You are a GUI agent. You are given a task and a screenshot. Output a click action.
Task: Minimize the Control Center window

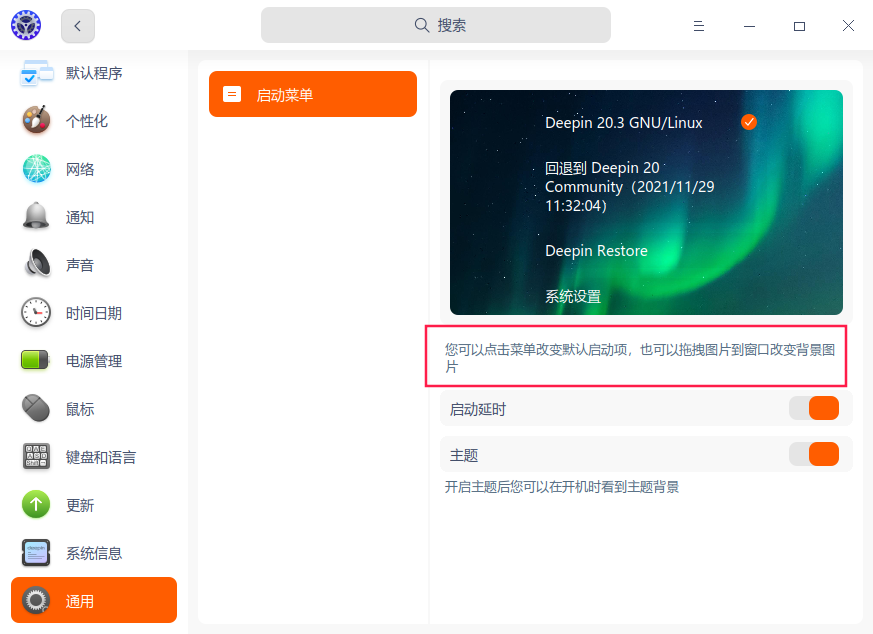click(749, 26)
